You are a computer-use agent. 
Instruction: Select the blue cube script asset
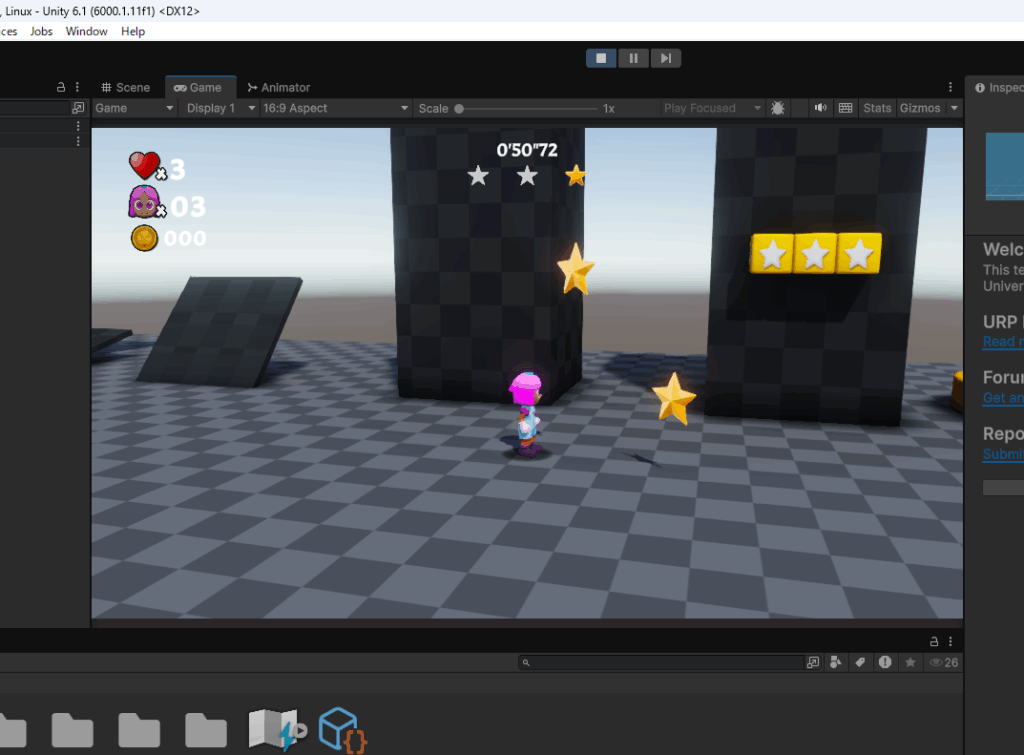coord(343,729)
